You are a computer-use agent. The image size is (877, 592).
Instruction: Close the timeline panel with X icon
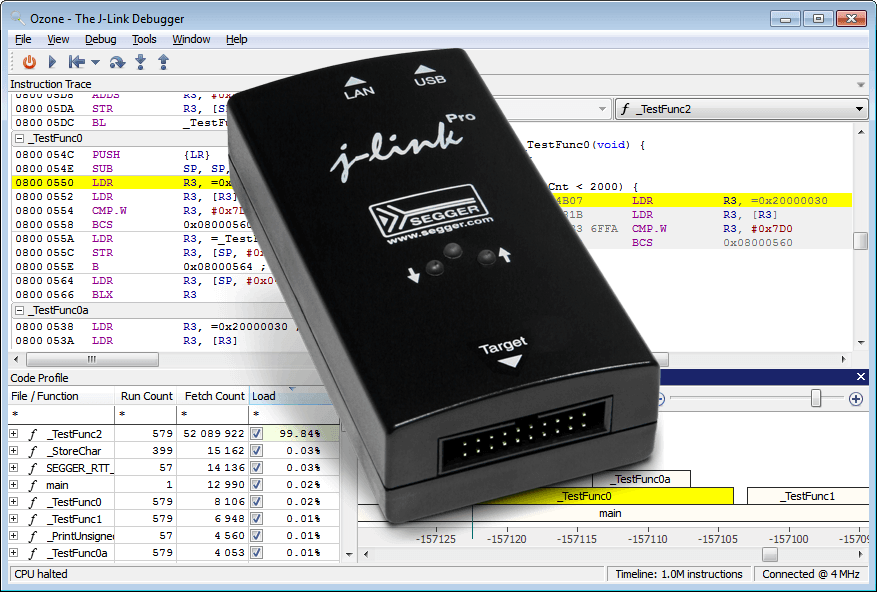(861, 377)
